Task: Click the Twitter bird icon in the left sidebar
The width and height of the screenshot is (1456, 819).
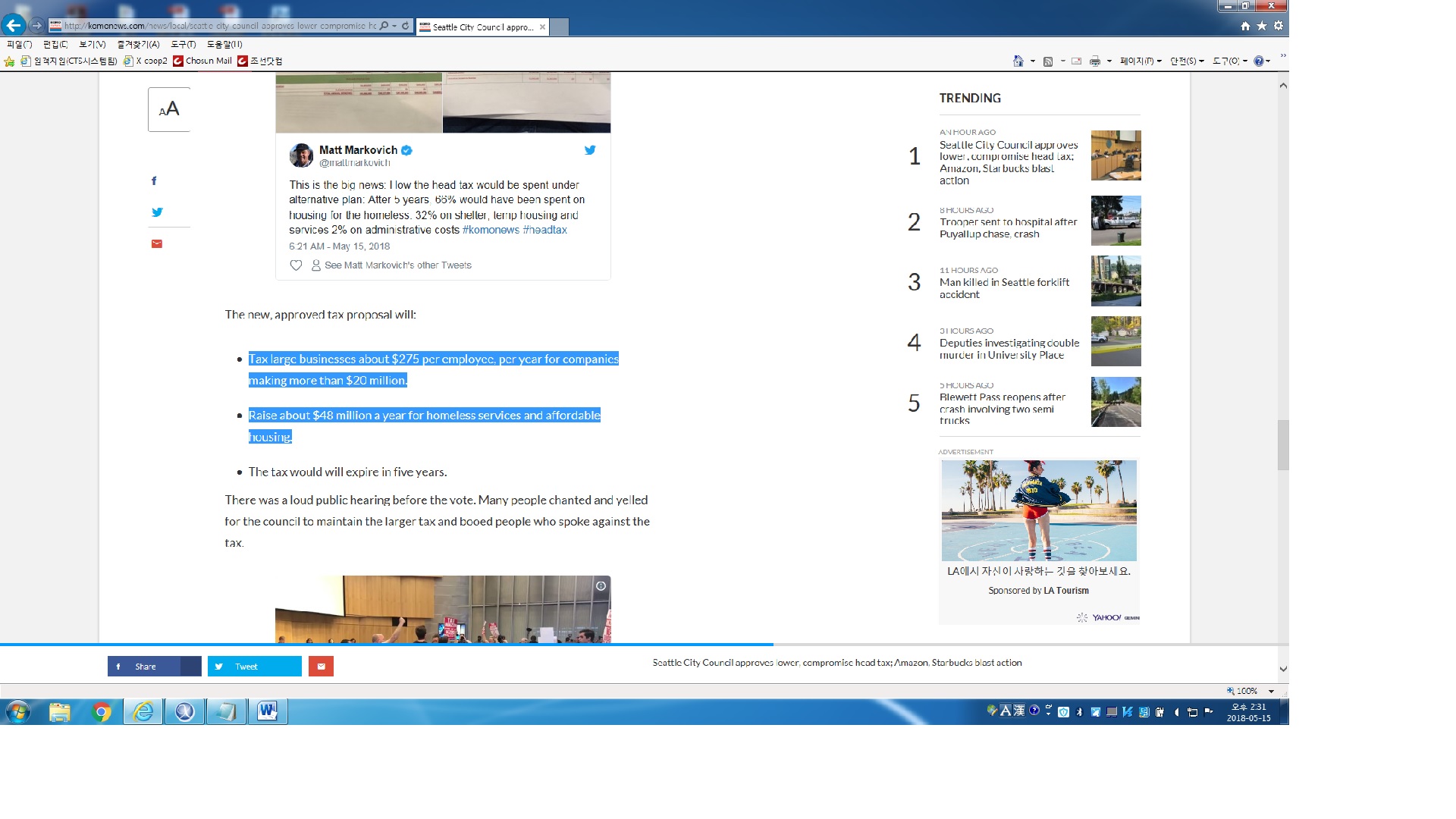Action: coord(157,212)
